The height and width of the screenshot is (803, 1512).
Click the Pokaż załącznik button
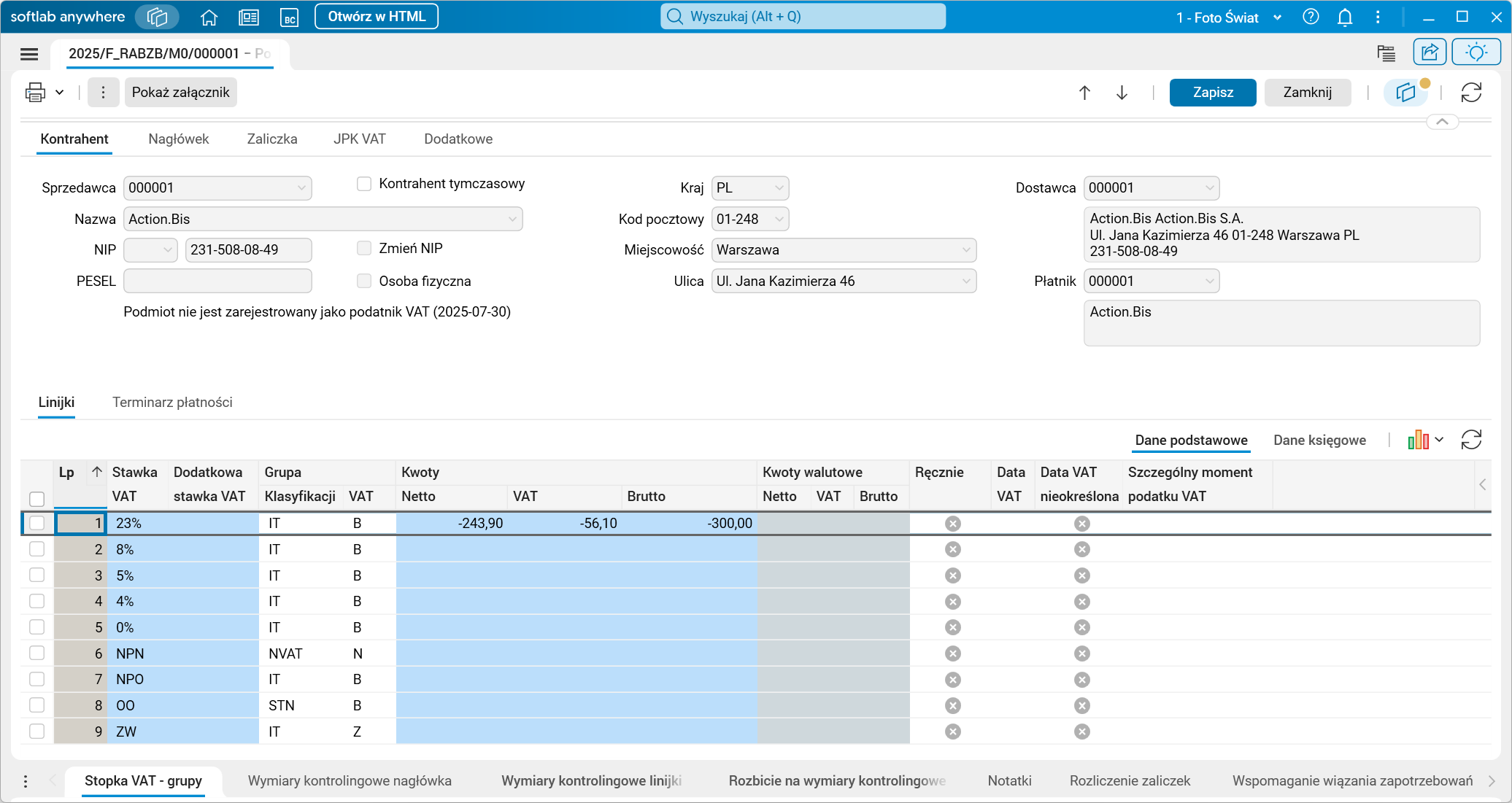pyautogui.click(x=180, y=93)
